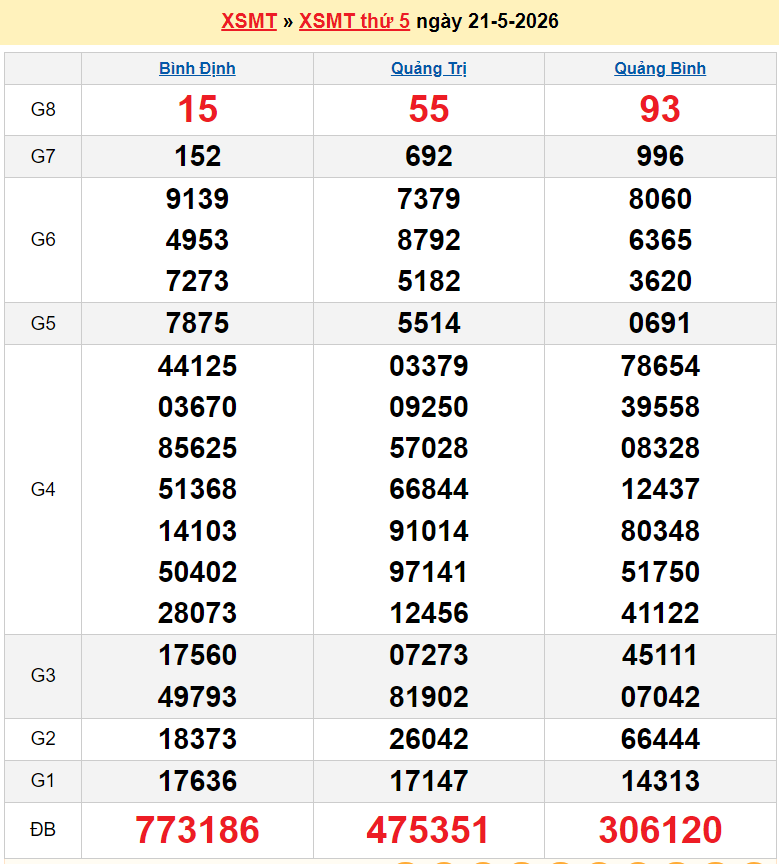Select the G3 result 45111

[660, 656]
